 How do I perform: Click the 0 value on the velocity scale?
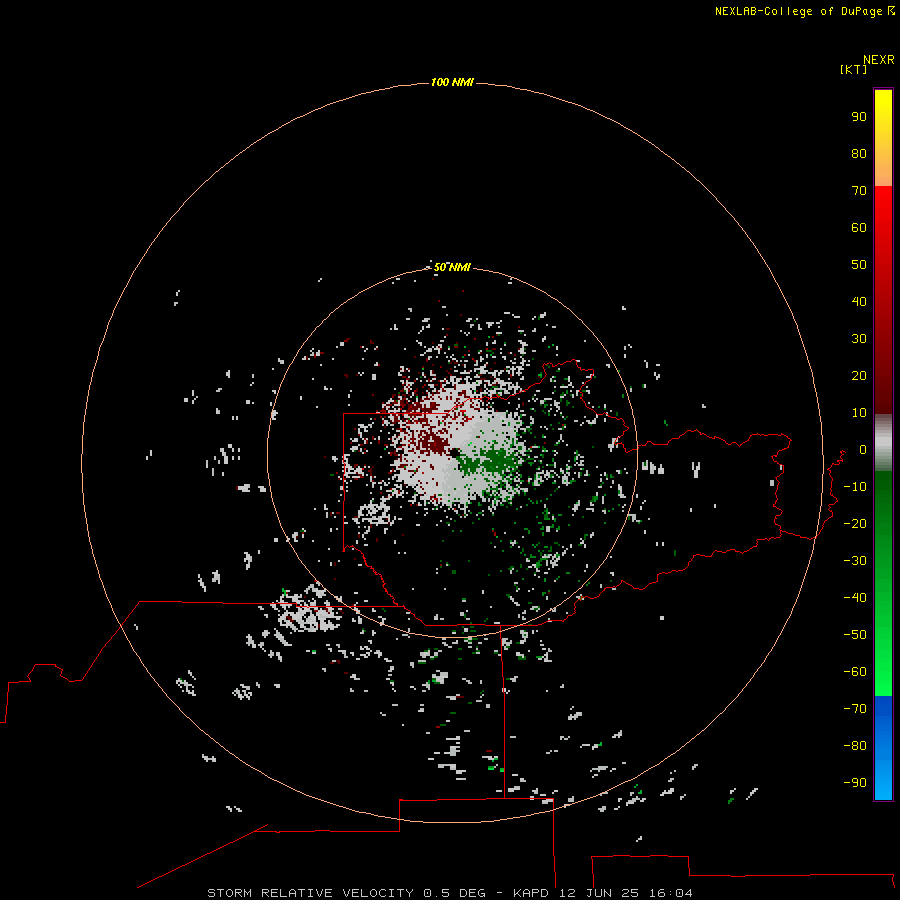click(863, 449)
